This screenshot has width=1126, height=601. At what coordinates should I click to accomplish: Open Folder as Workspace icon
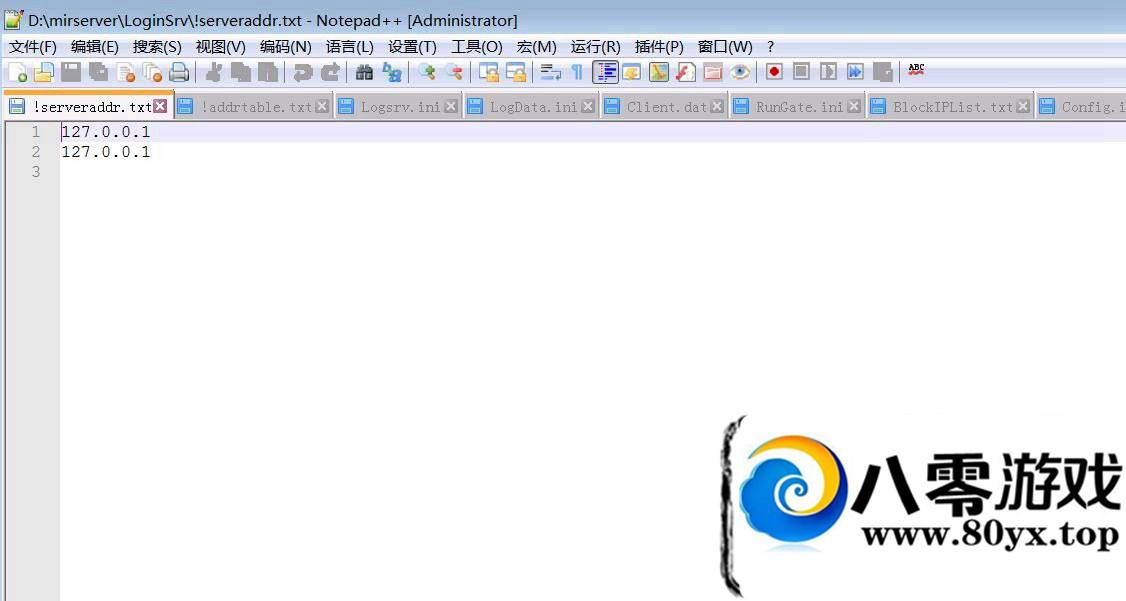point(712,72)
